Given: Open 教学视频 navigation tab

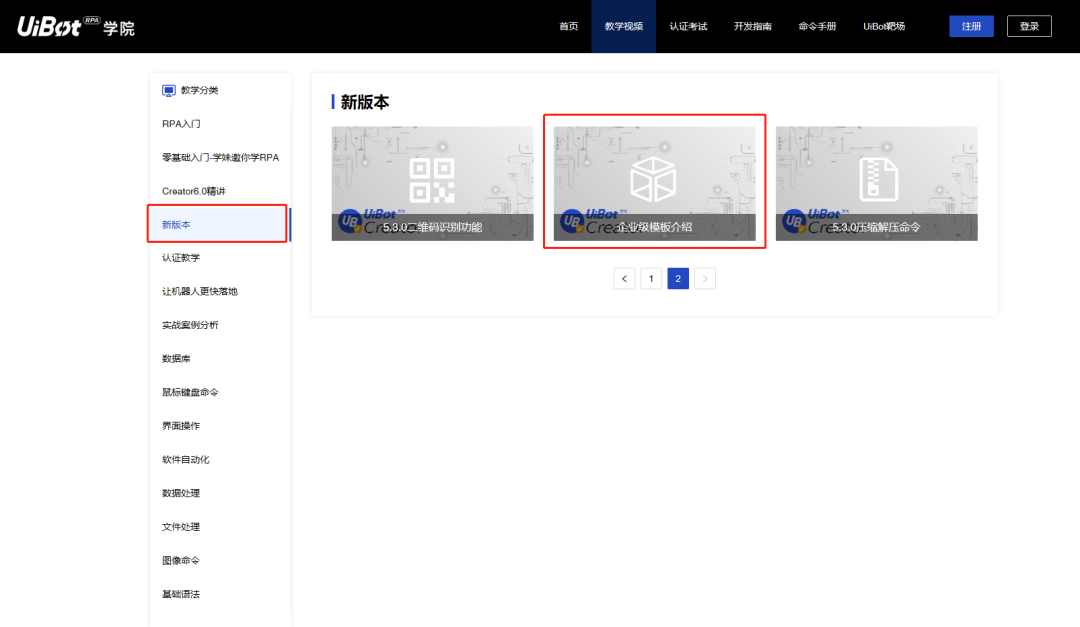Looking at the screenshot, I should point(623,26).
